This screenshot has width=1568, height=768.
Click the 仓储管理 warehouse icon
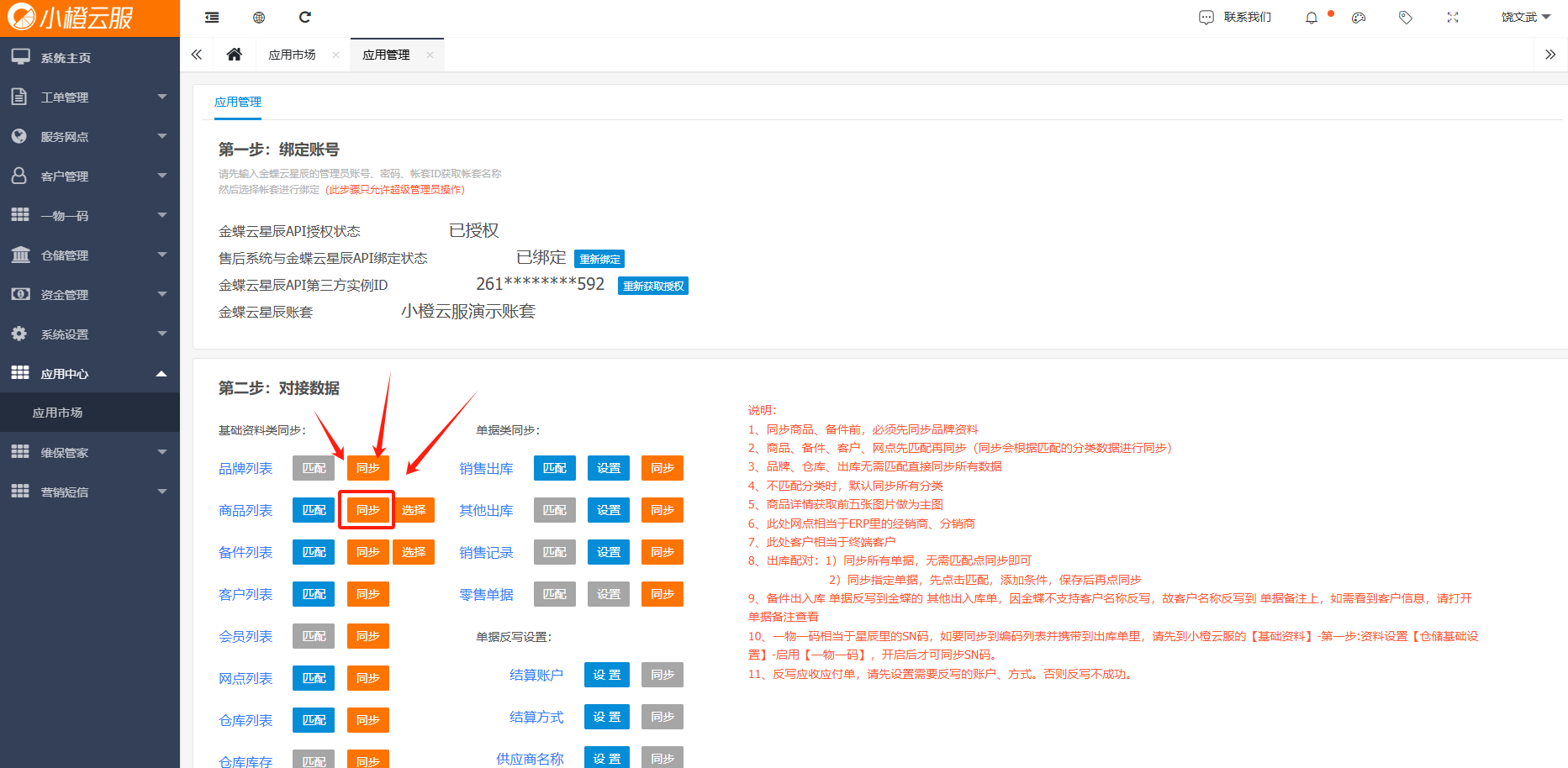pos(20,255)
